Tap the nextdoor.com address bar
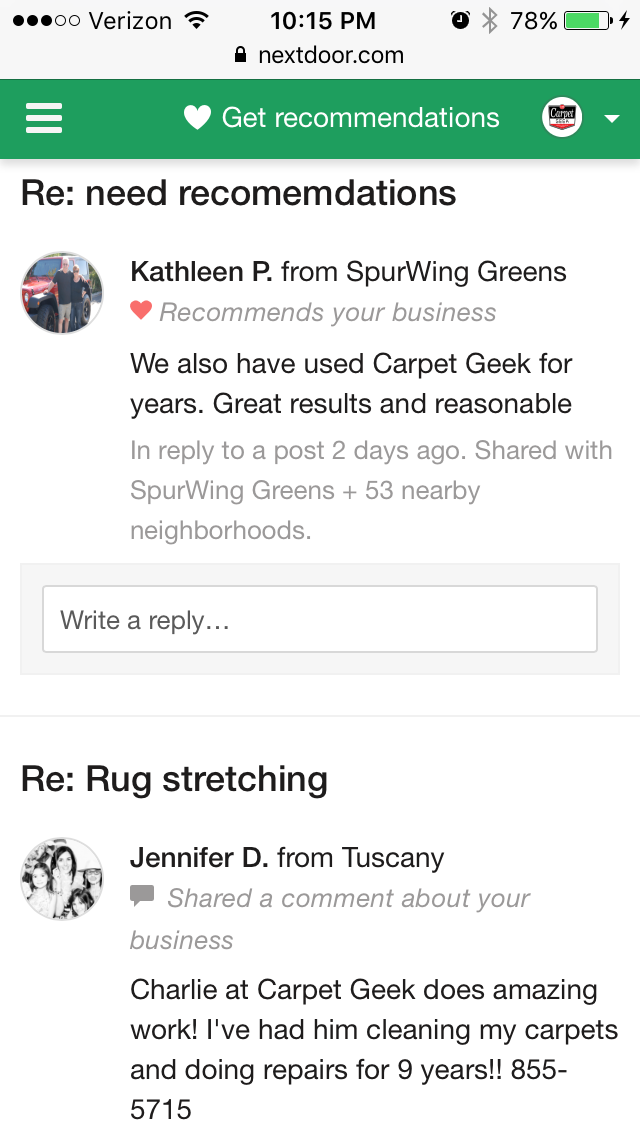This screenshot has width=640, height=1136. [x=320, y=55]
